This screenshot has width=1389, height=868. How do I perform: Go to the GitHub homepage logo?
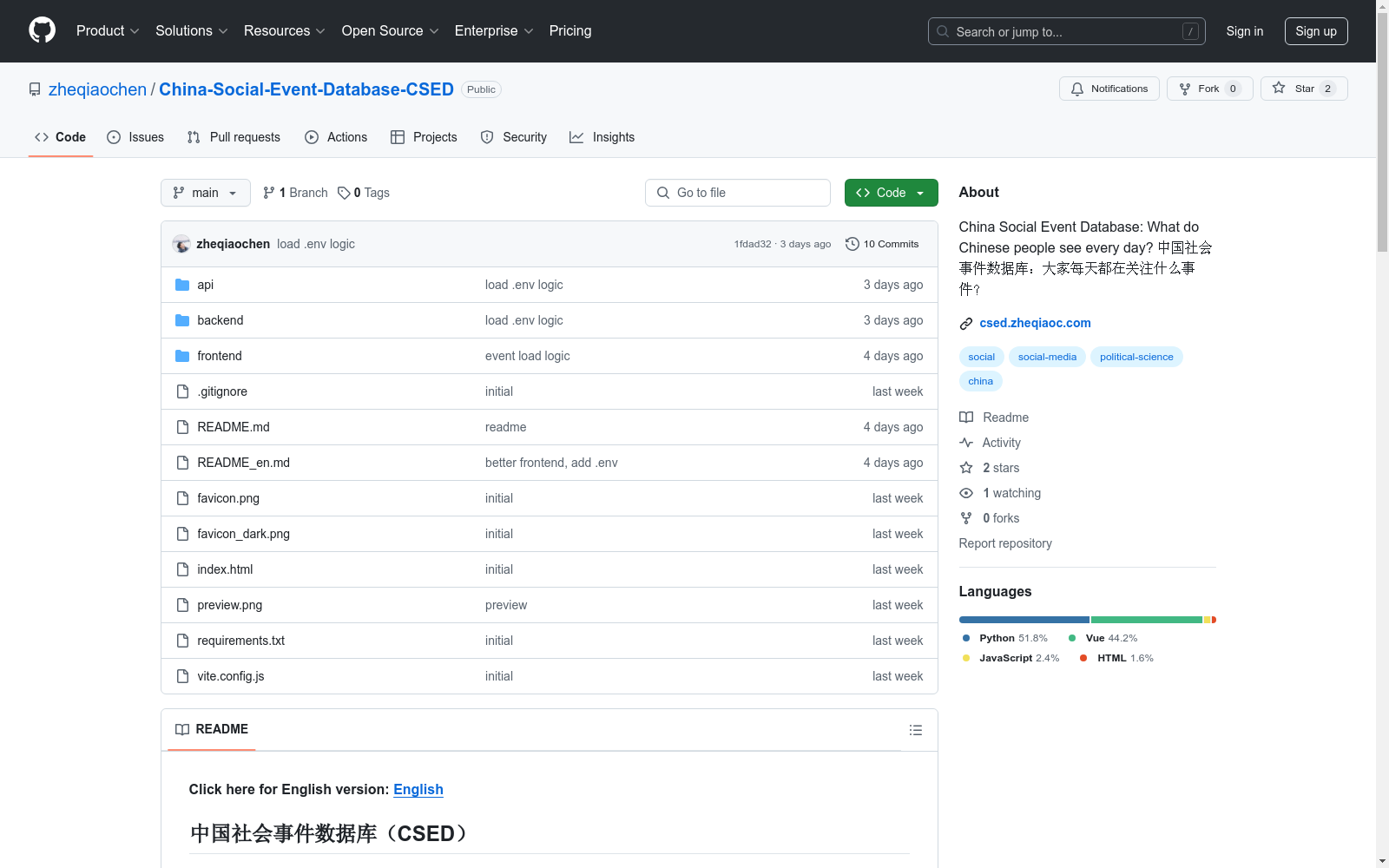pyautogui.click(x=42, y=30)
